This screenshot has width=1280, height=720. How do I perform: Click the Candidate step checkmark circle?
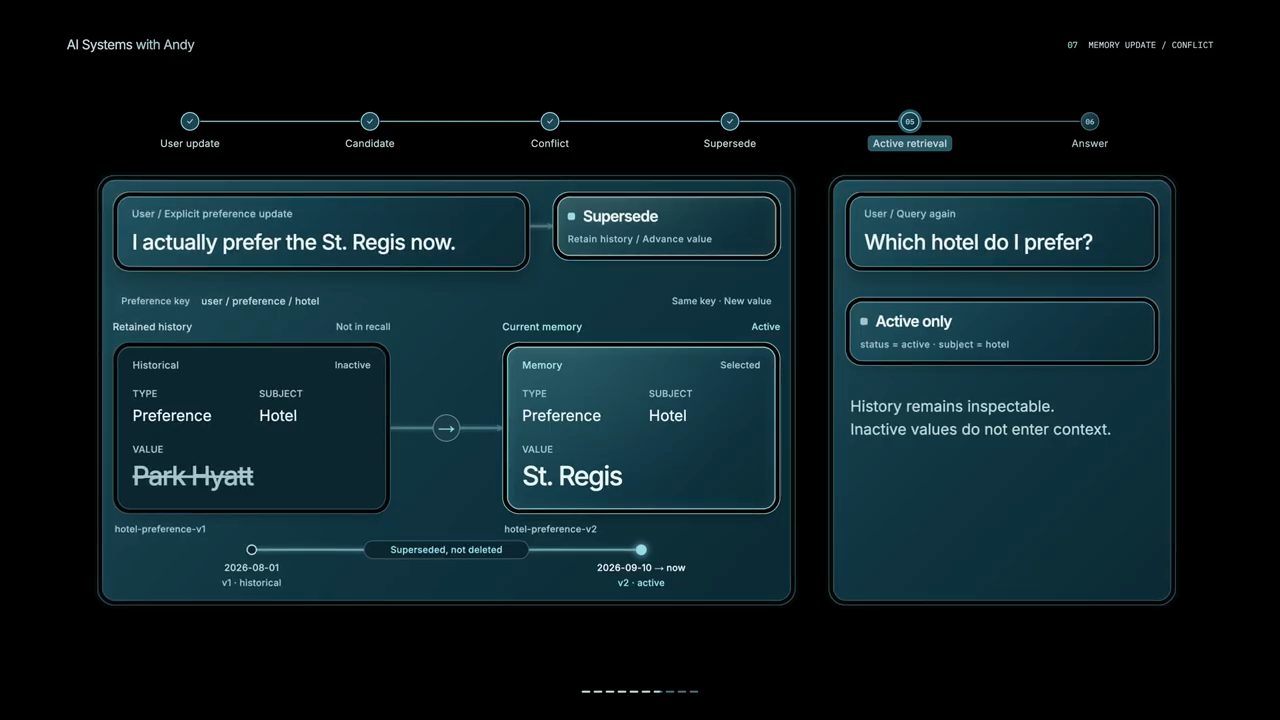point(370,121)
